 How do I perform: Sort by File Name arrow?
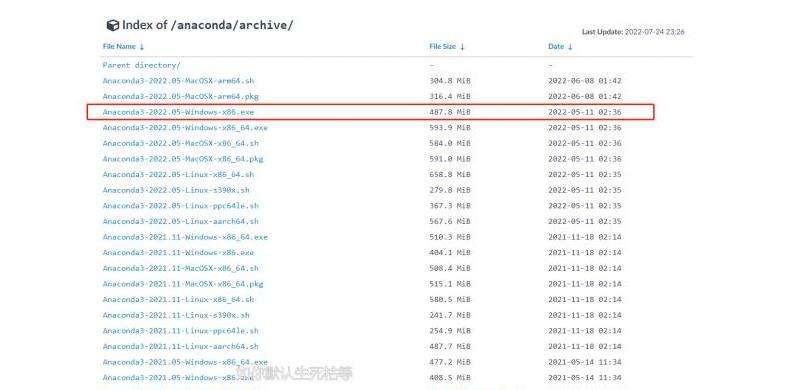(142, 46)
